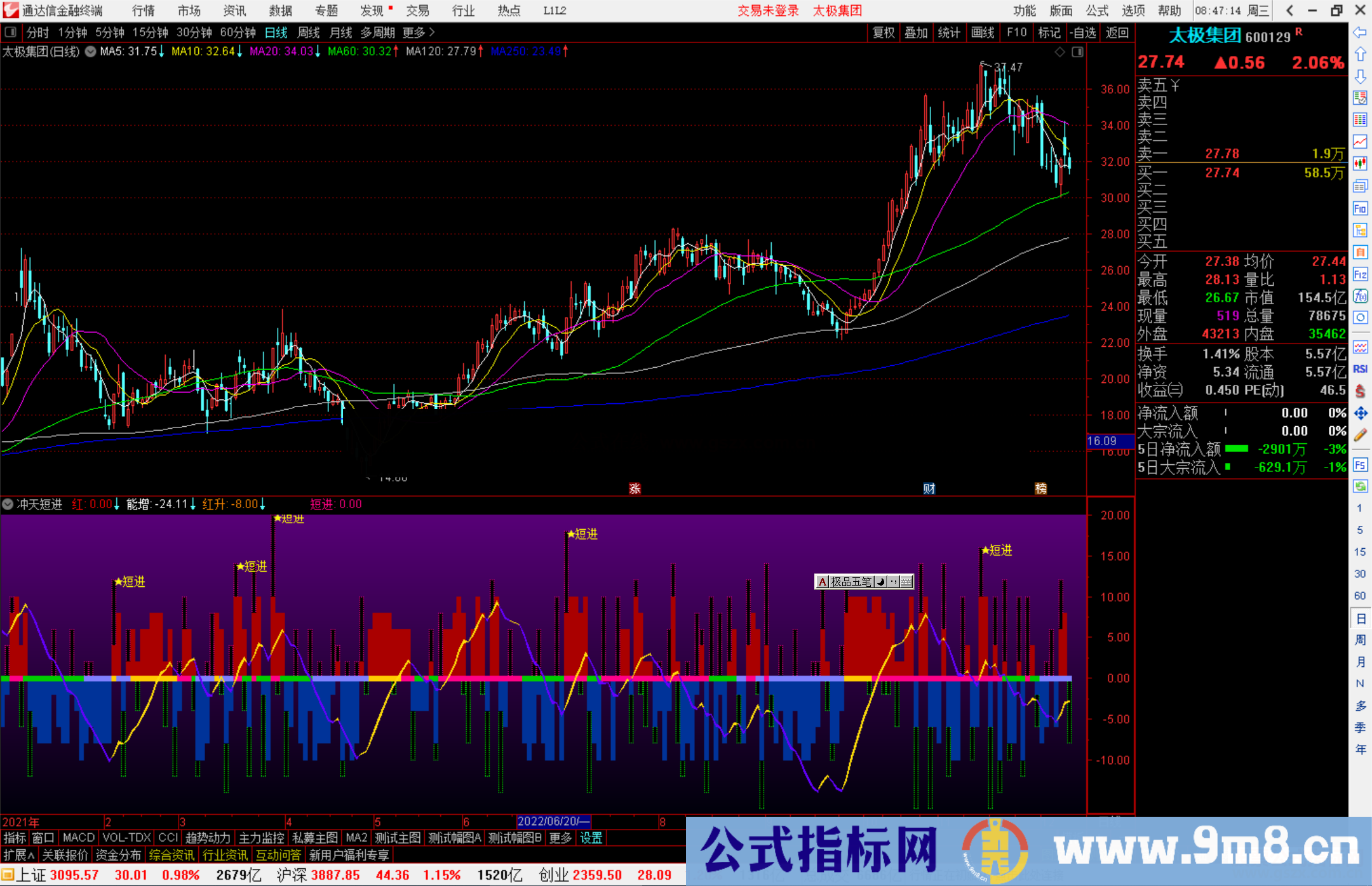
Task: Toggle 复权 price adjustment in the toolbar
Action: [x=884, y=32]
